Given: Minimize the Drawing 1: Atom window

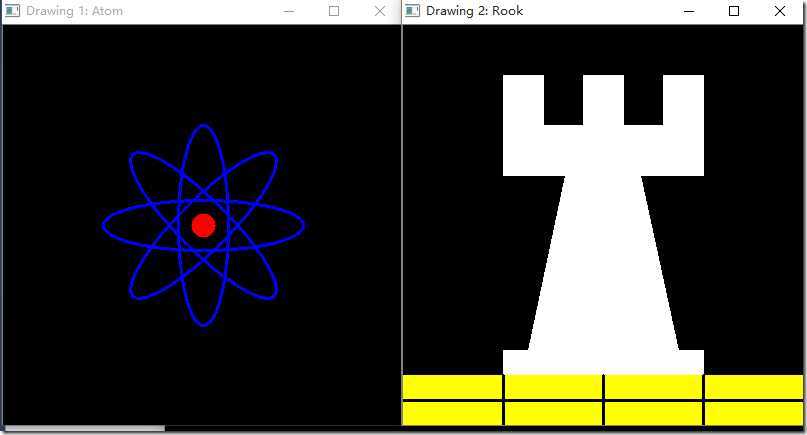Looking at the screenshot, I should point(289,11).
